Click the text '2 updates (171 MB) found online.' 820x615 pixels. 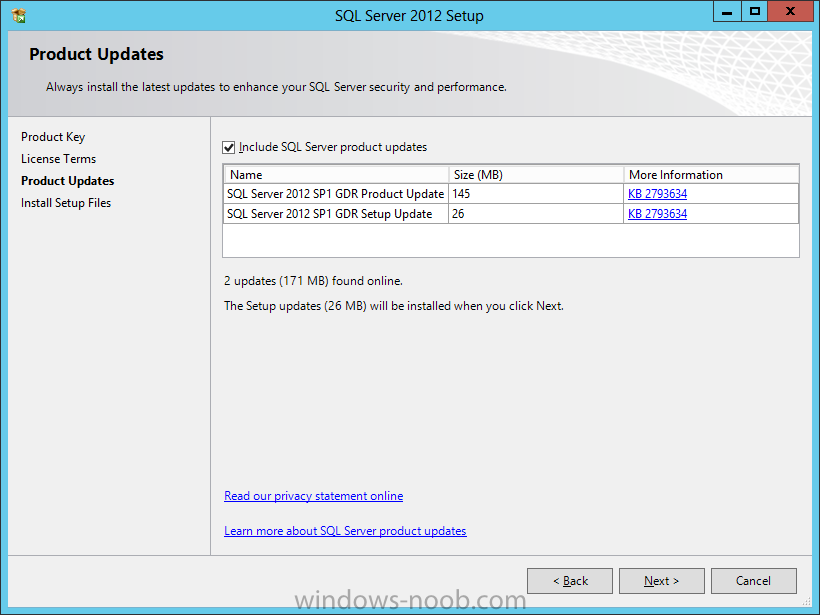tap(313, 281)
